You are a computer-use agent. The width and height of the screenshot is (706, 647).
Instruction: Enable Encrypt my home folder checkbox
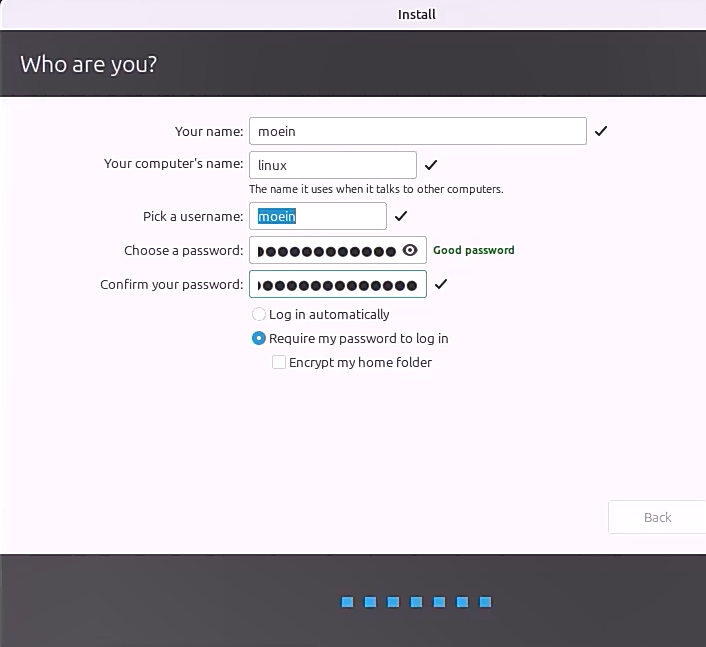279,363
